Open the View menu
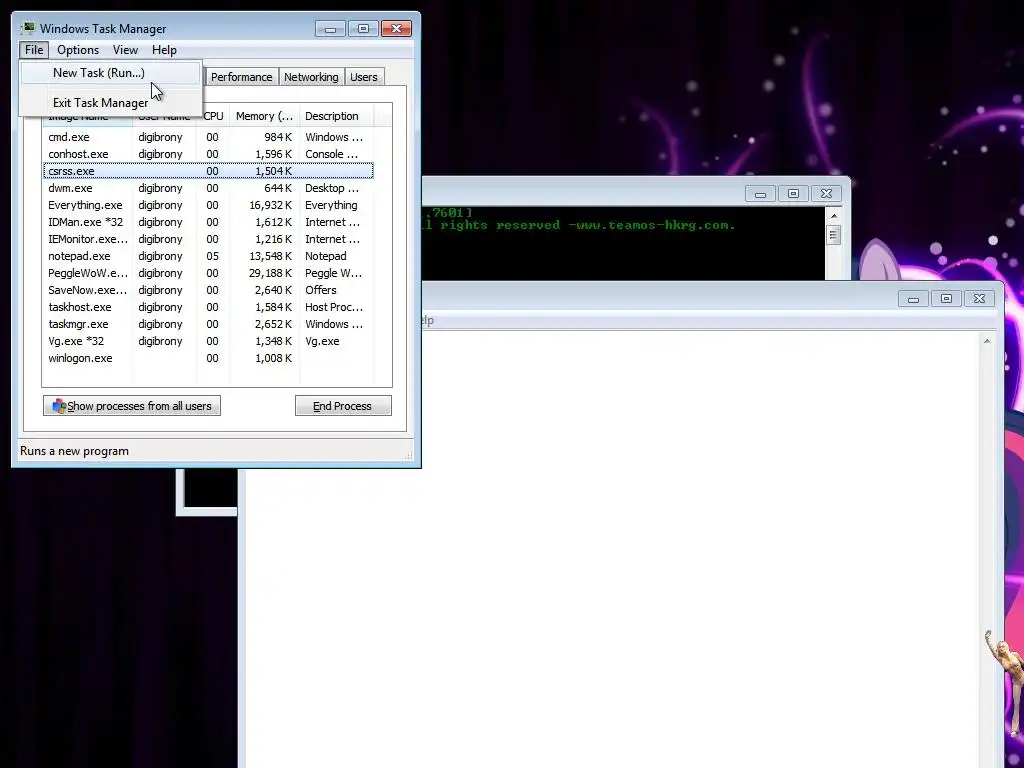 pyautogui.click(x=125, y=50)
